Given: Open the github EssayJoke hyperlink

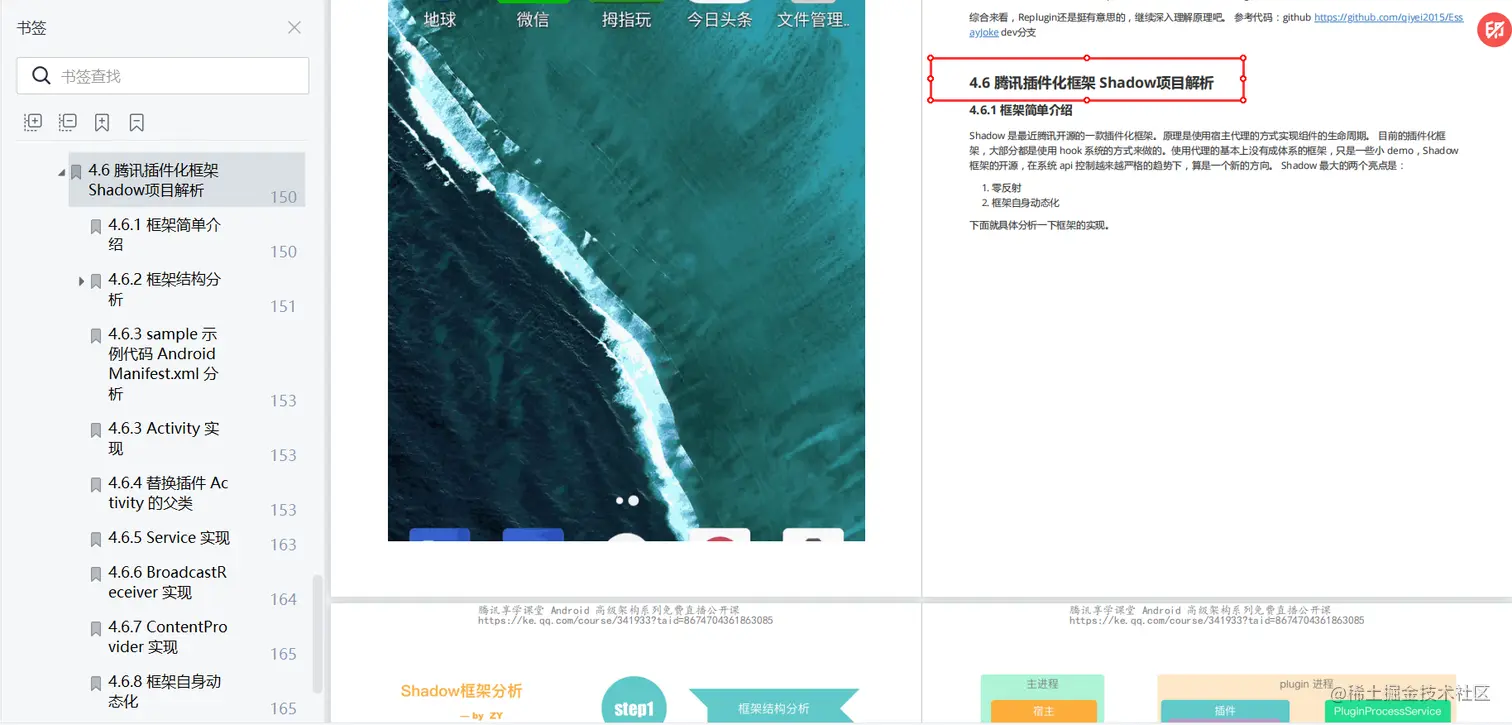Looking at the screenshot, I should 1390,17.
